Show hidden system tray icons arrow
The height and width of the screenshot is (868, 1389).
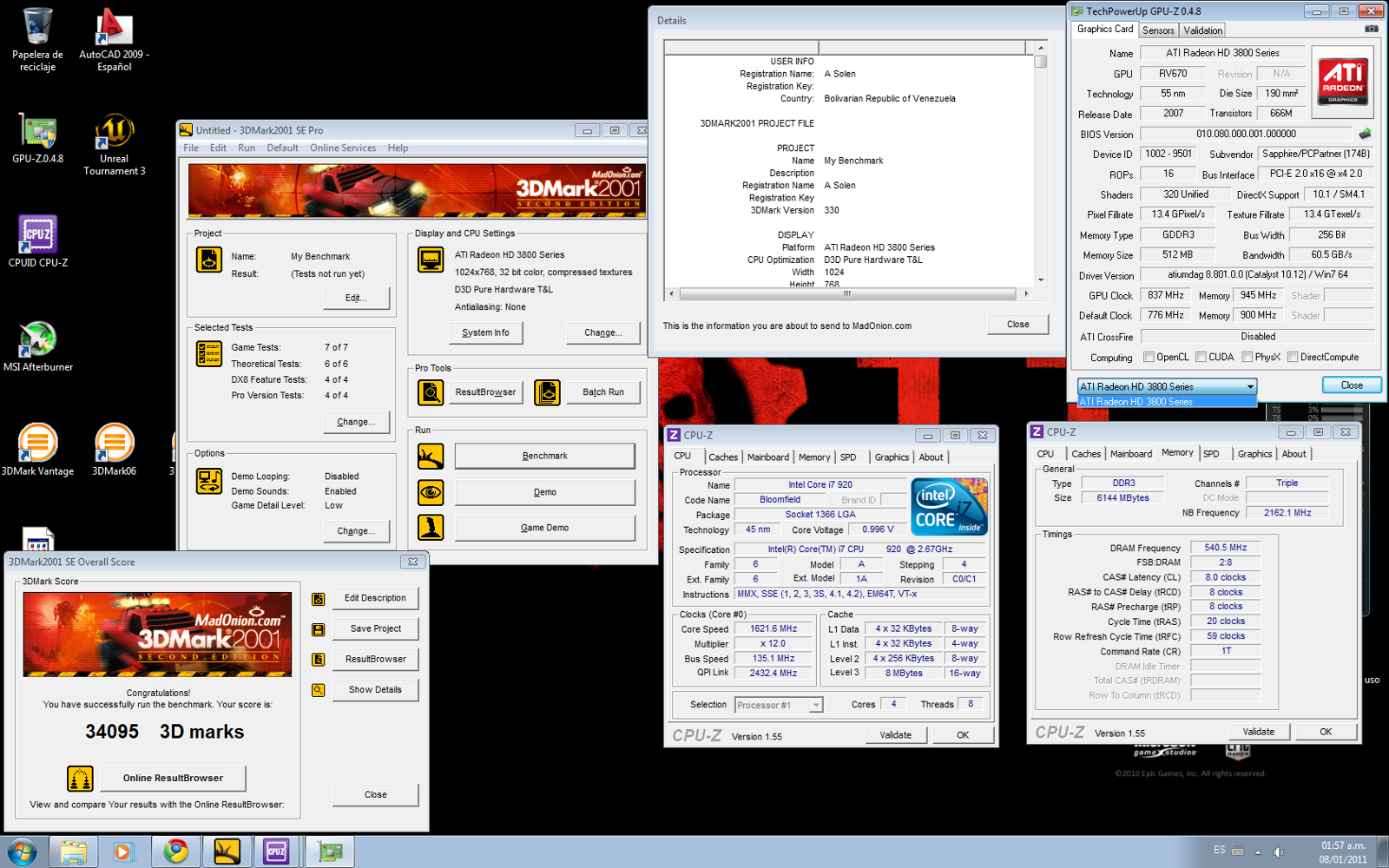click(1258, 852)
